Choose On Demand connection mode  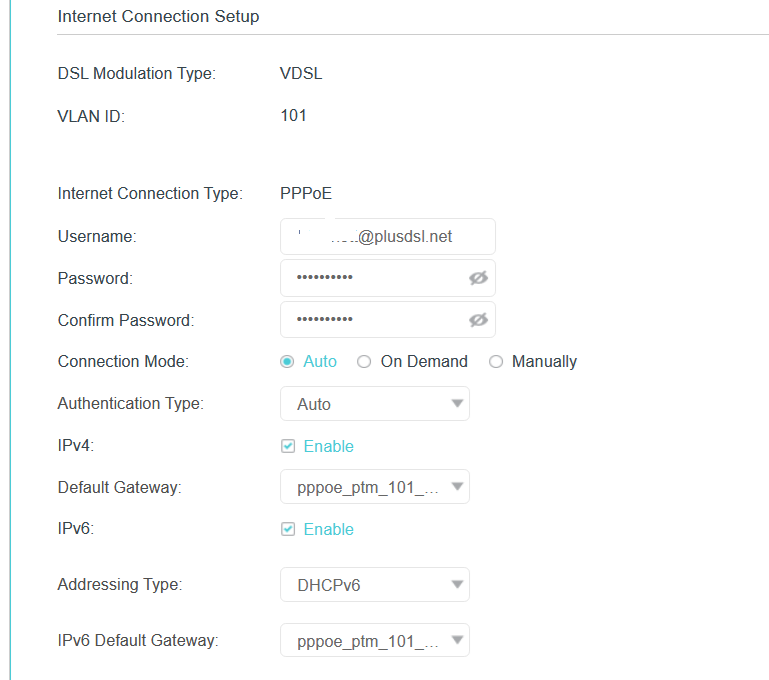(x=364, y=362)
